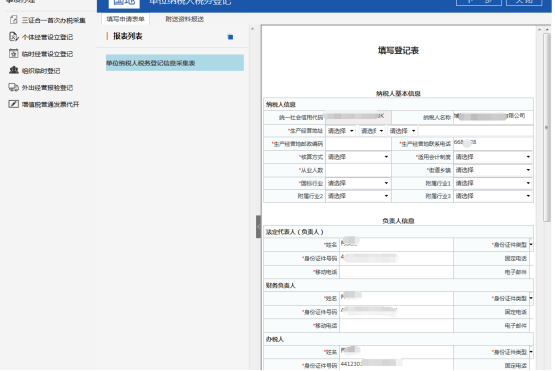Expand the 附属行业3 dropdown
Image resolution: width=555 pixels, height=371 pixels.
(493, 196)
